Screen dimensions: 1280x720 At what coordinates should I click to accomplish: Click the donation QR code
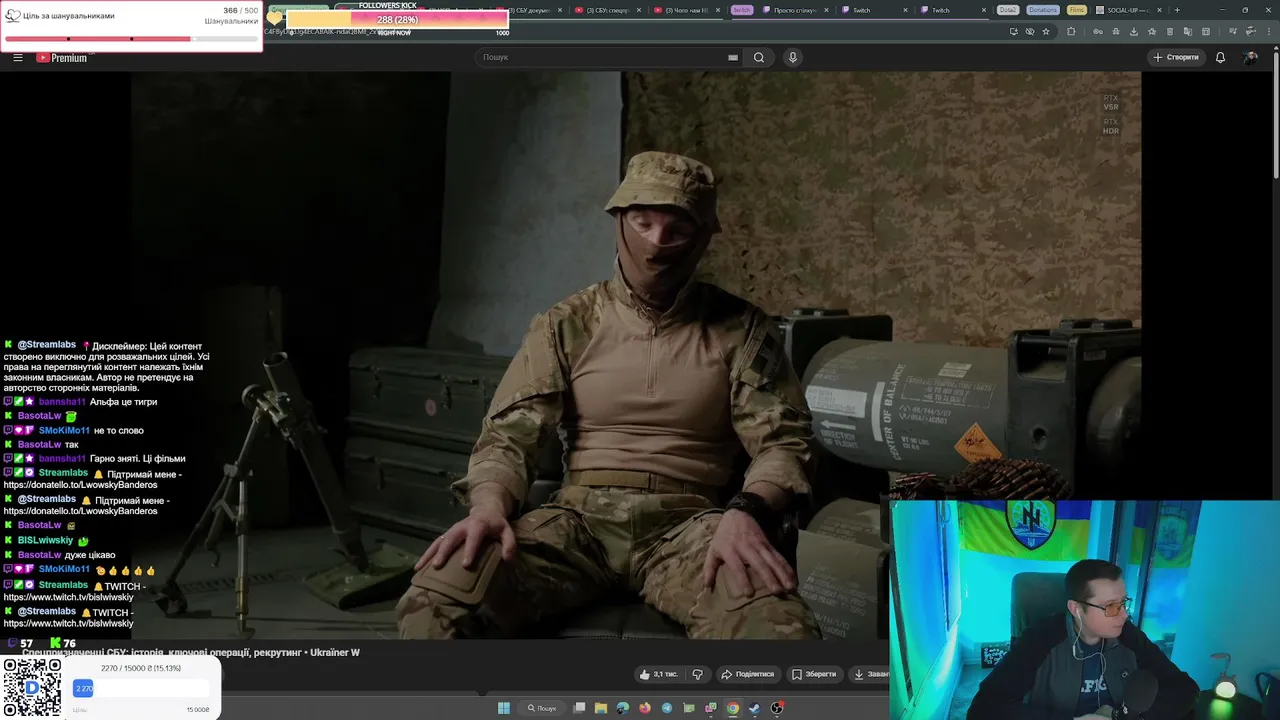coord(31,688)
